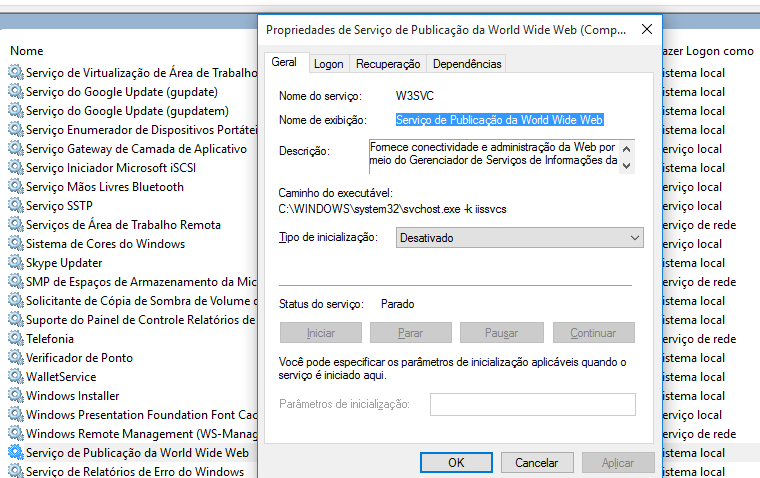Switch to the Logon tab
760x478 pixels.
click(328, 64)
